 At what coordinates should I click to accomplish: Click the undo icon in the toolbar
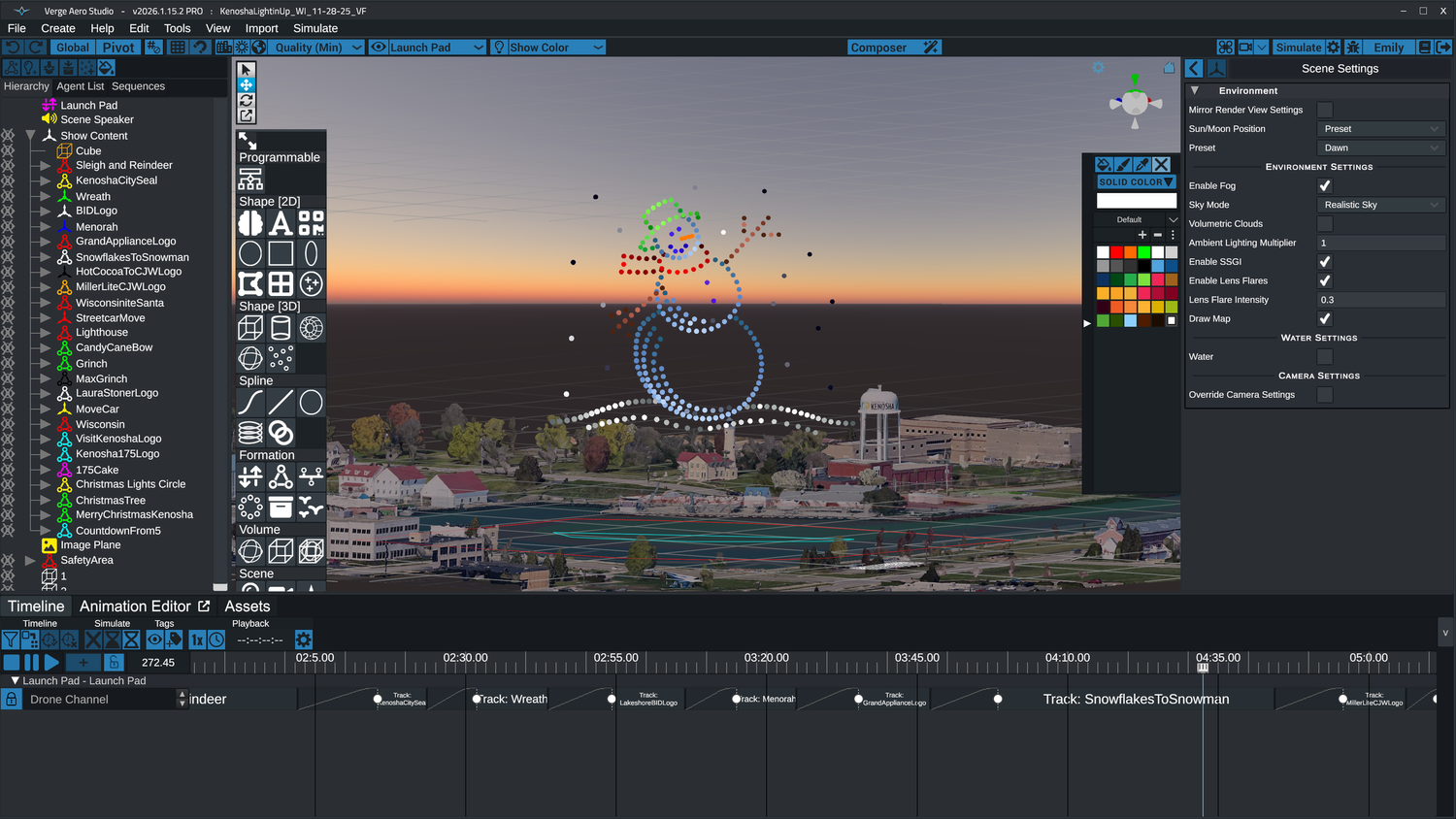[x=13, y=48]
